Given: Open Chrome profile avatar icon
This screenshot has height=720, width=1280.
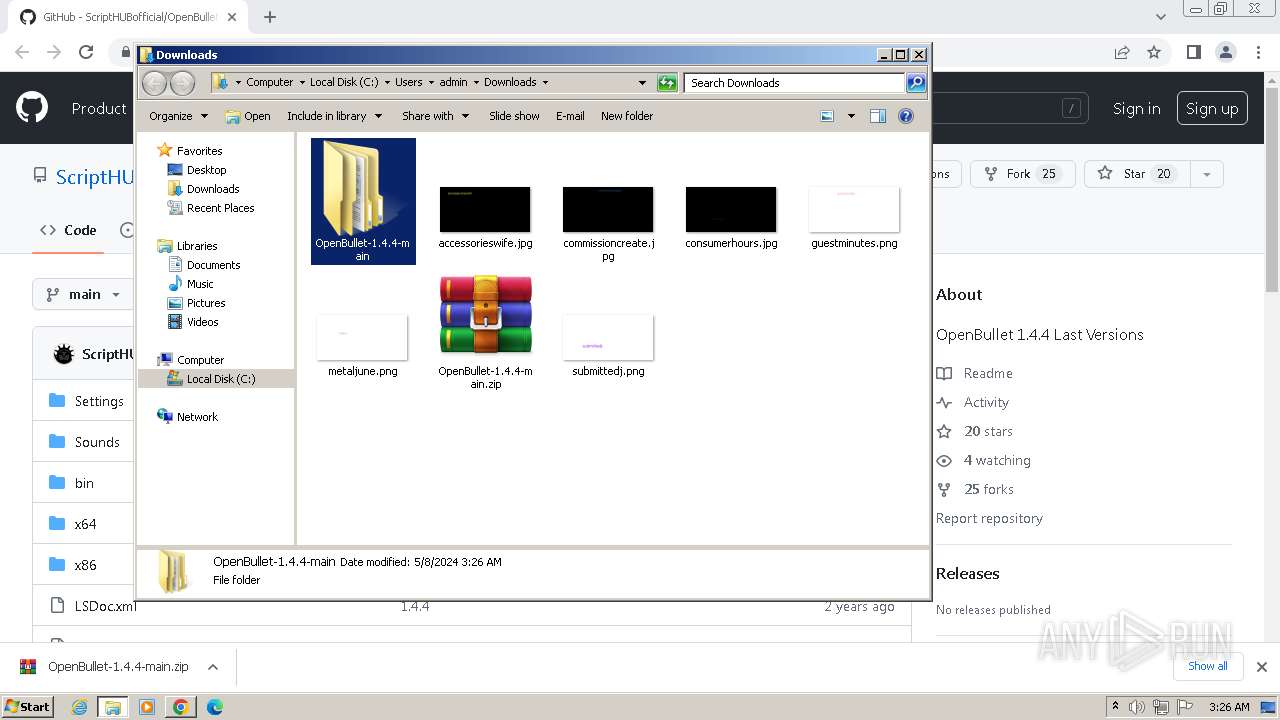Looking at the screenshot, I should coord(1226,52).
